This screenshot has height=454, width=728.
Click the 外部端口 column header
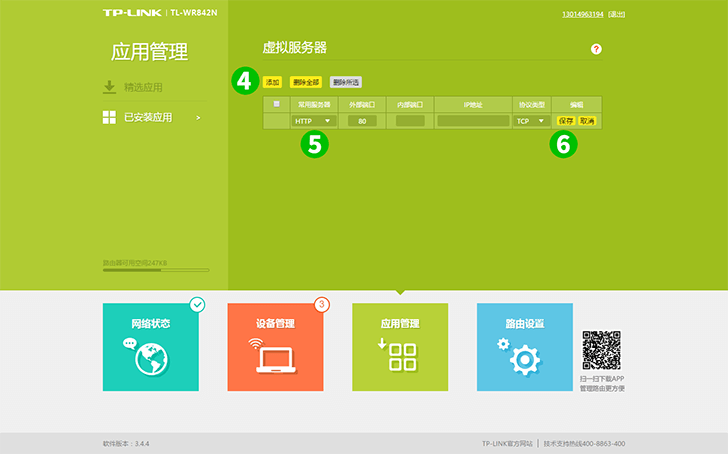tap(362, 105)
